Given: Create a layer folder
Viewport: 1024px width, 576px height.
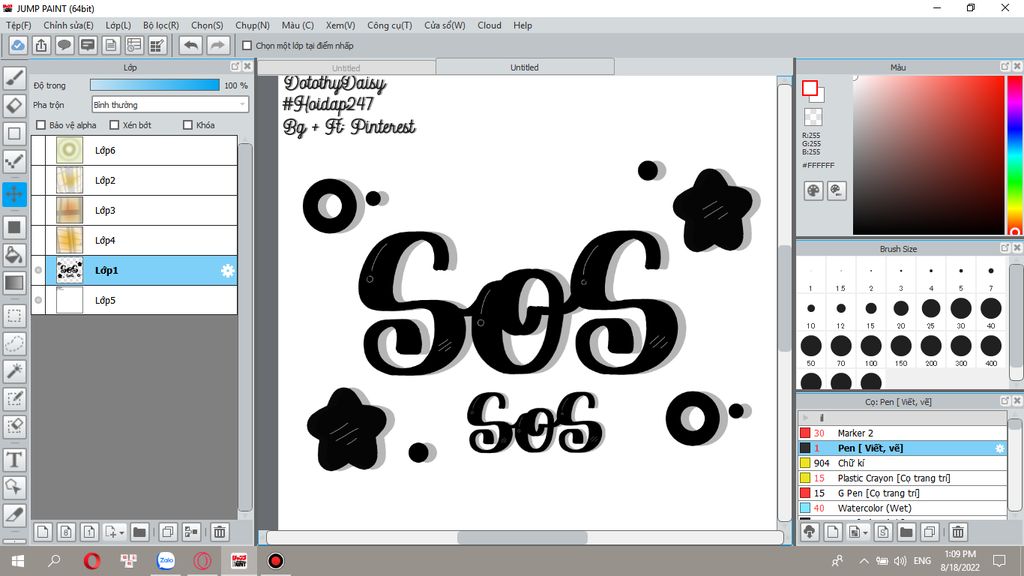Looking at the screenshot, I should tap(139, 532).
